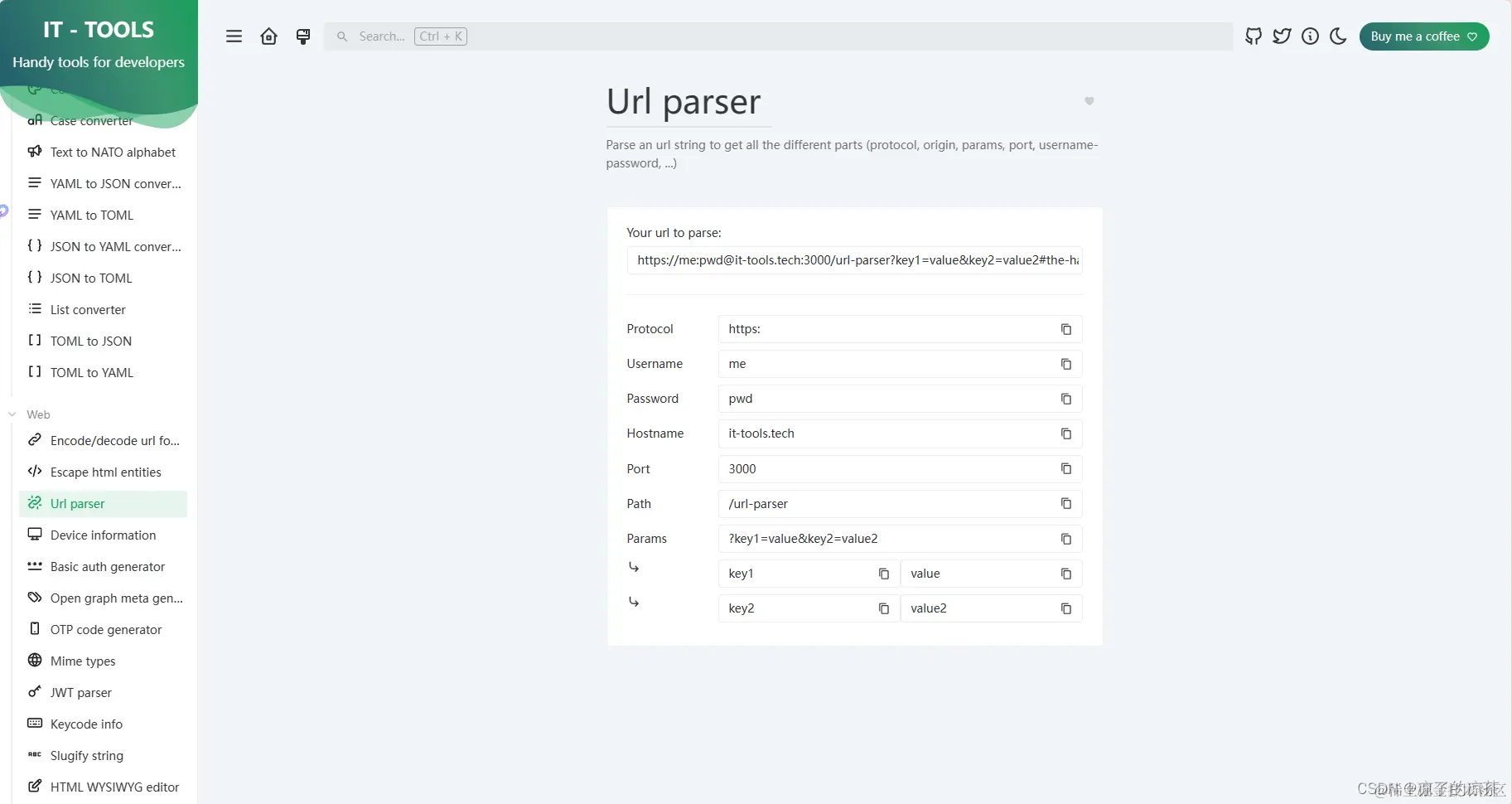
Task: Open the GitHub repository icon
Action: tap(1254, 36)
